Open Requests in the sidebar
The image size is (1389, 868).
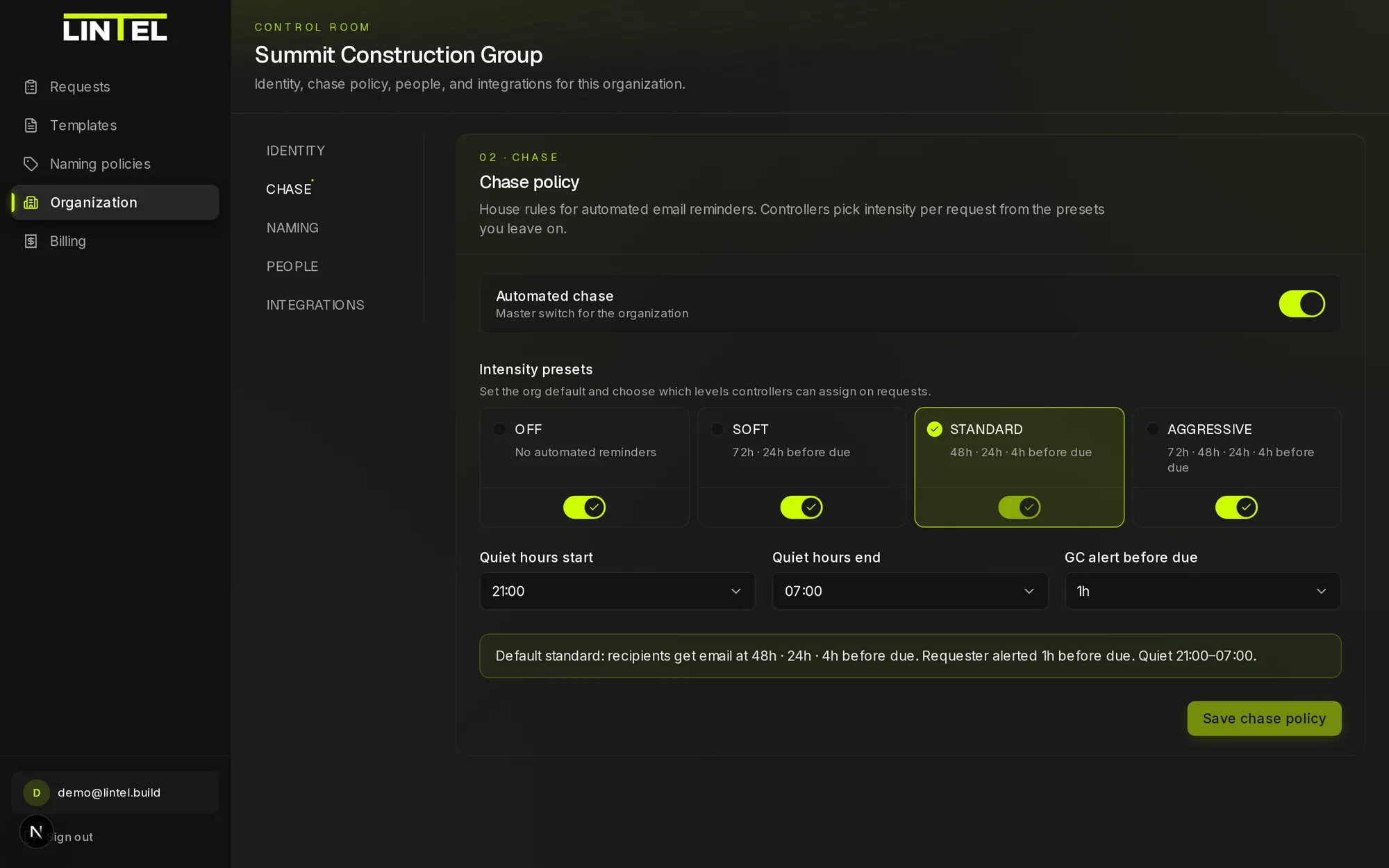point(115,87)
